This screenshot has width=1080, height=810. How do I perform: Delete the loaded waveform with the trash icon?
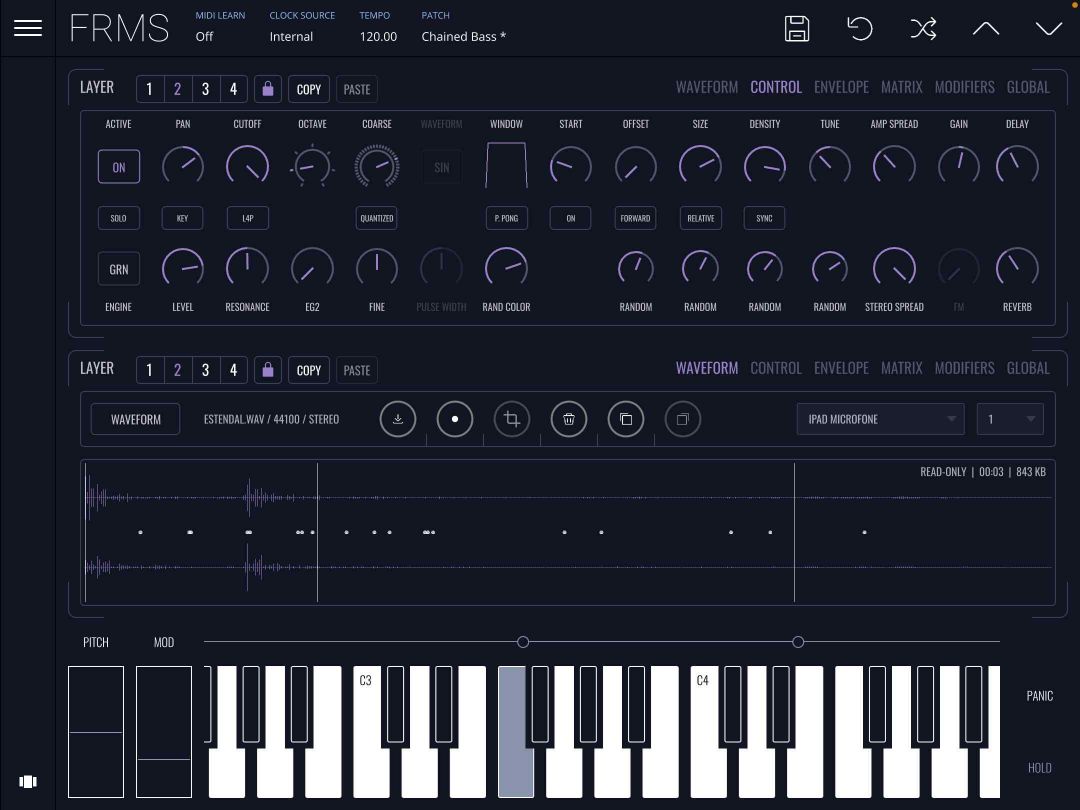(569, 419)
